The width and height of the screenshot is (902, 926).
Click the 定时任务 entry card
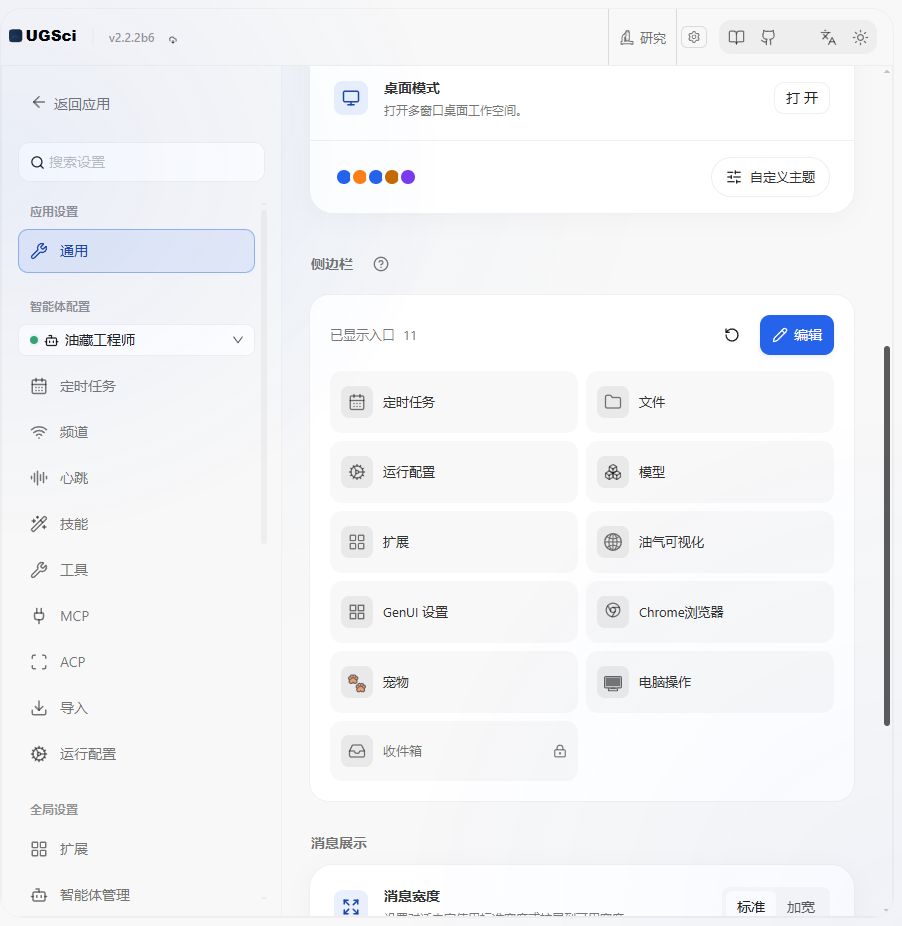point(454,402)
